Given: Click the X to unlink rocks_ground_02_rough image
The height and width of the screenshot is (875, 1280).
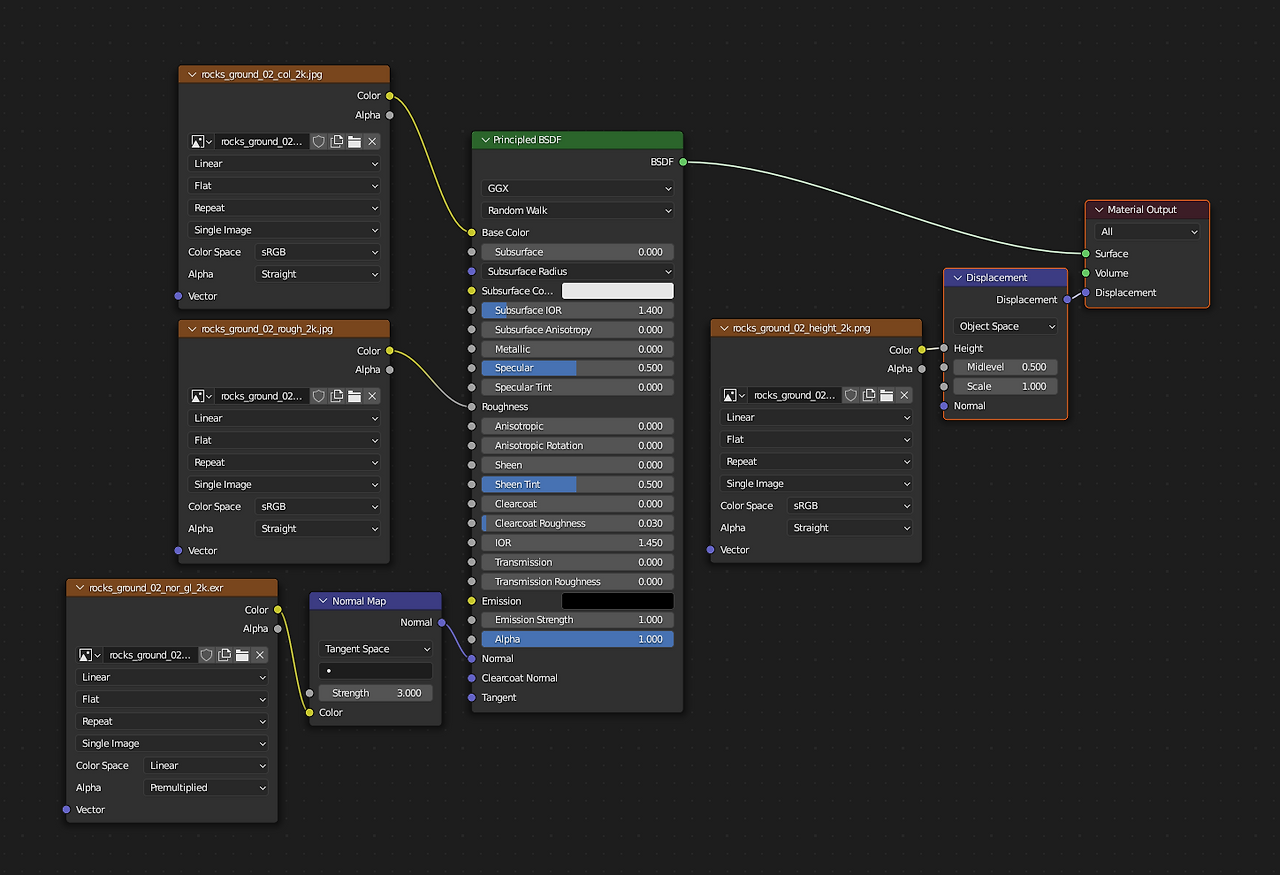Looking at the screenshot, I should point(371,395).
